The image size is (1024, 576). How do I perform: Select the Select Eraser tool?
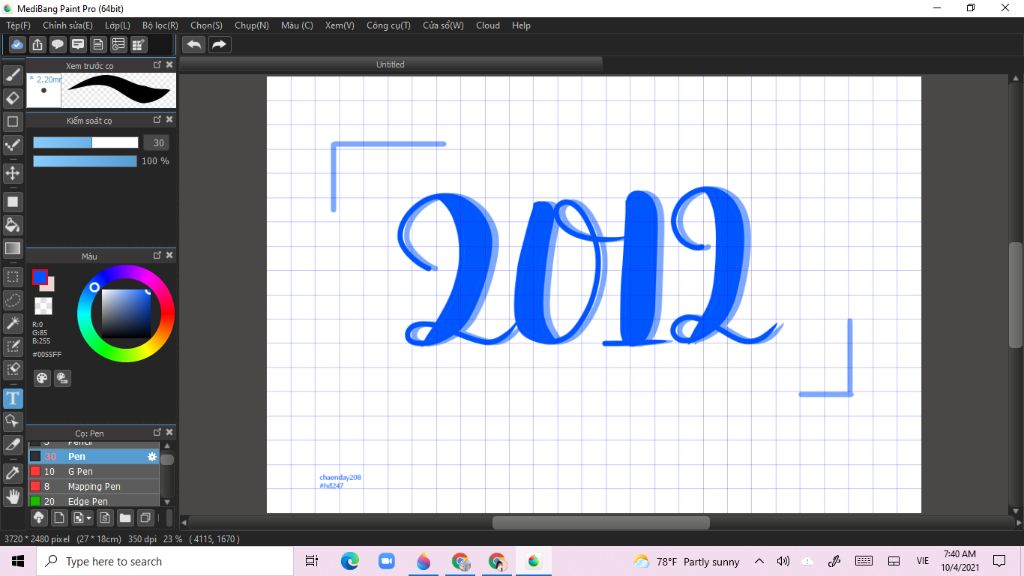[12, 369]
